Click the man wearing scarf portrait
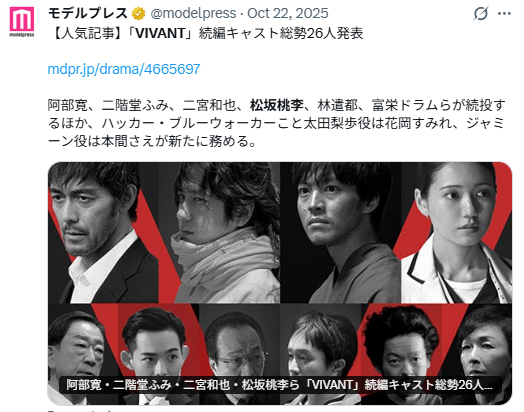 [222, 233]
